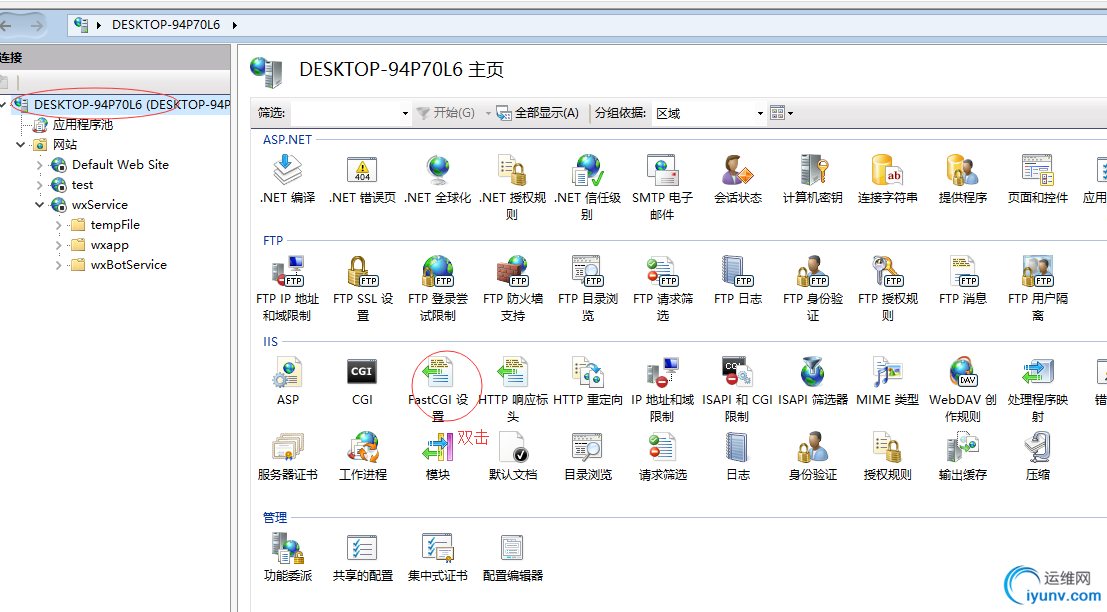Open FTP 目录浏览 icon

587,271
